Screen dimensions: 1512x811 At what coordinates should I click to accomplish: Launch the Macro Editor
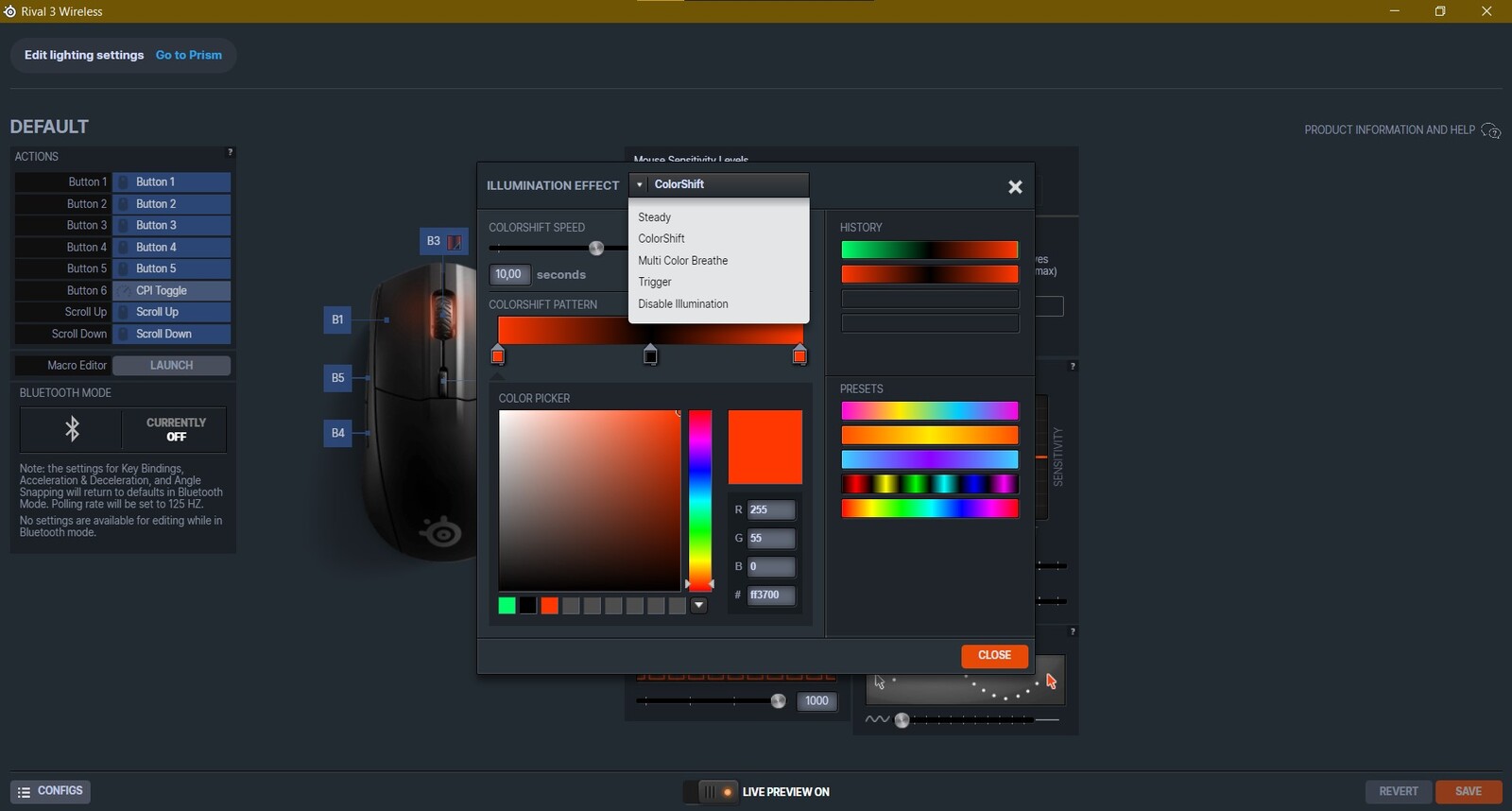171,366
